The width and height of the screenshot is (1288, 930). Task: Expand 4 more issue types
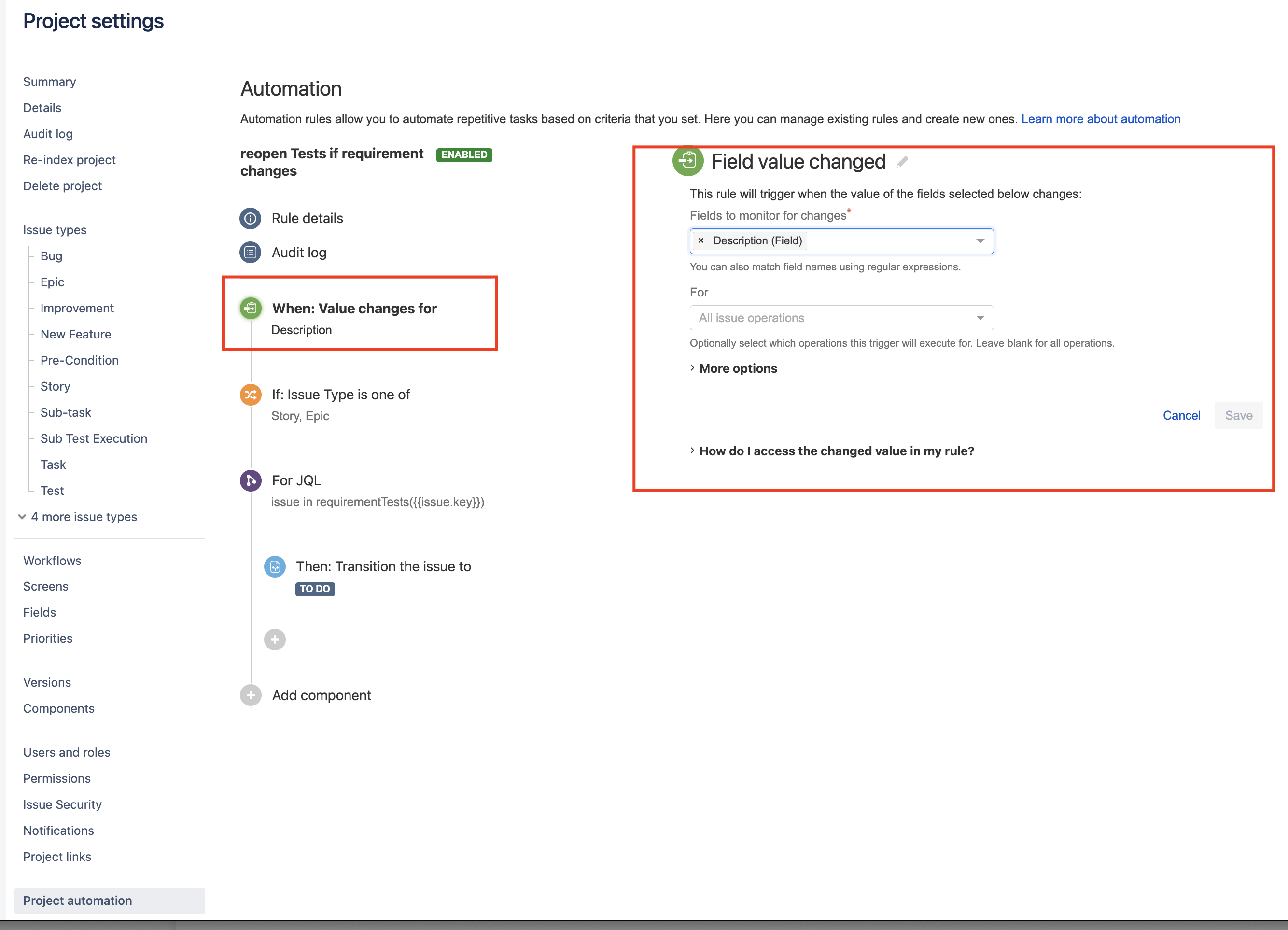[x=77, y=517]
